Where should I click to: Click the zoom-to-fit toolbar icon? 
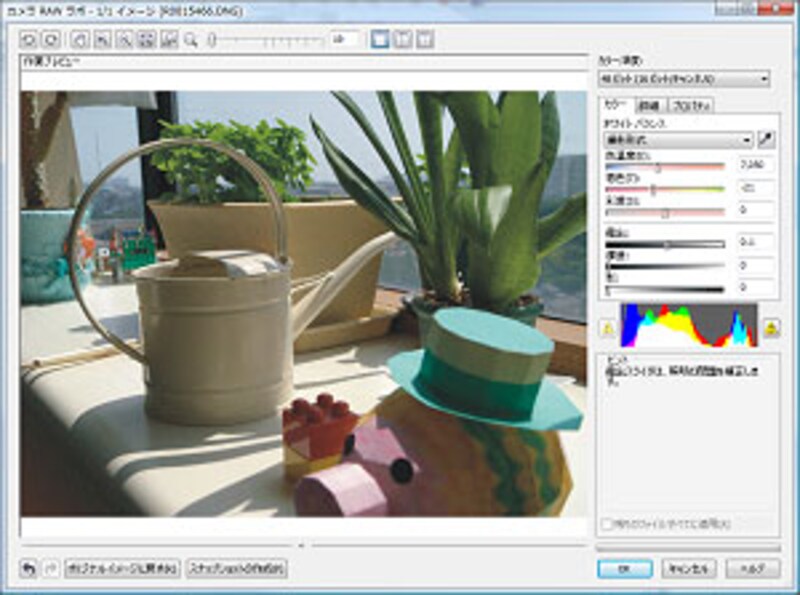pos(146,39)
